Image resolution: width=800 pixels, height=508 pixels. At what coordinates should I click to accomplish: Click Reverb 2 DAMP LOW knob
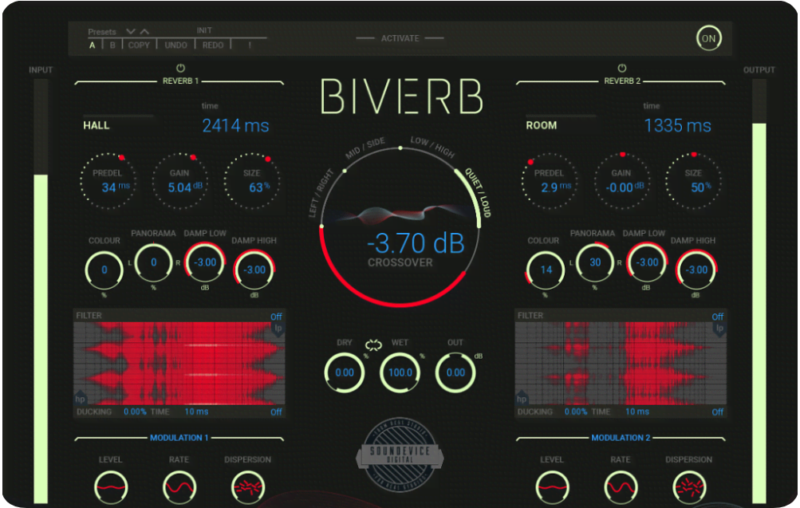(x=647, y=263)
